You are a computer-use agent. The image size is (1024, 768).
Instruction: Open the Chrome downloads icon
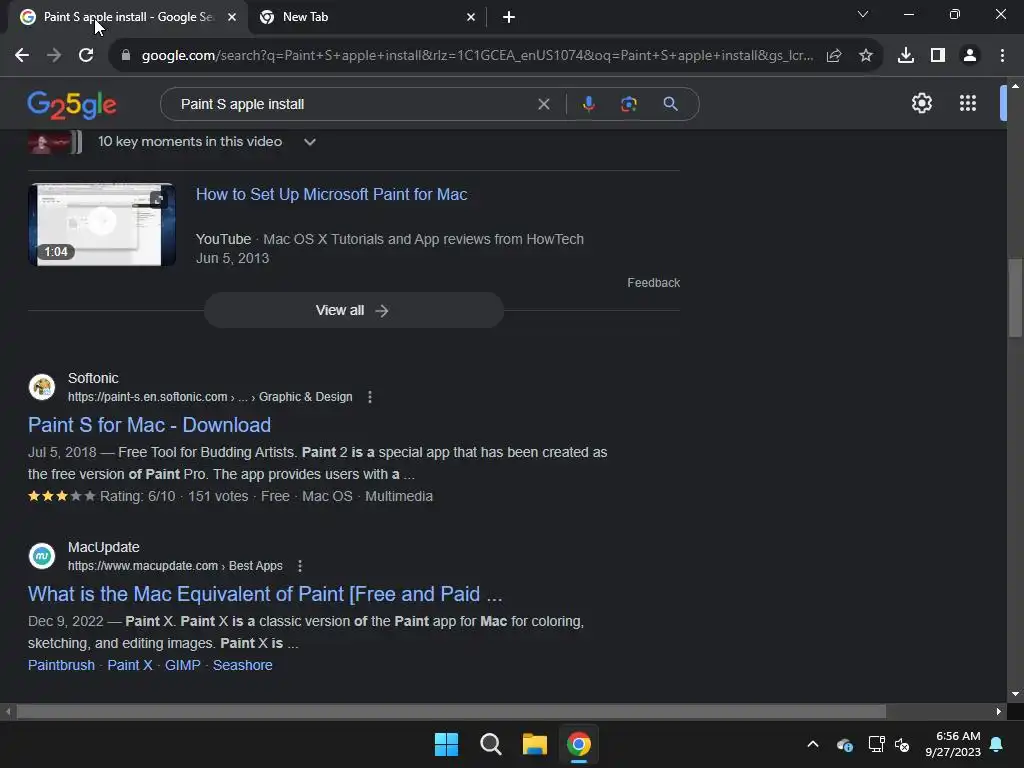906,56
